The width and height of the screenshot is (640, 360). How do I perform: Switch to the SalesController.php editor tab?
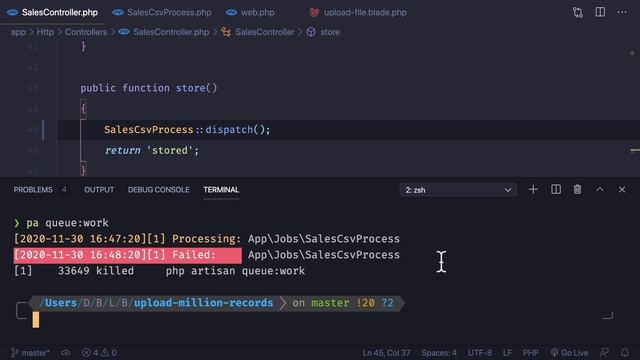tap(53, 13)
